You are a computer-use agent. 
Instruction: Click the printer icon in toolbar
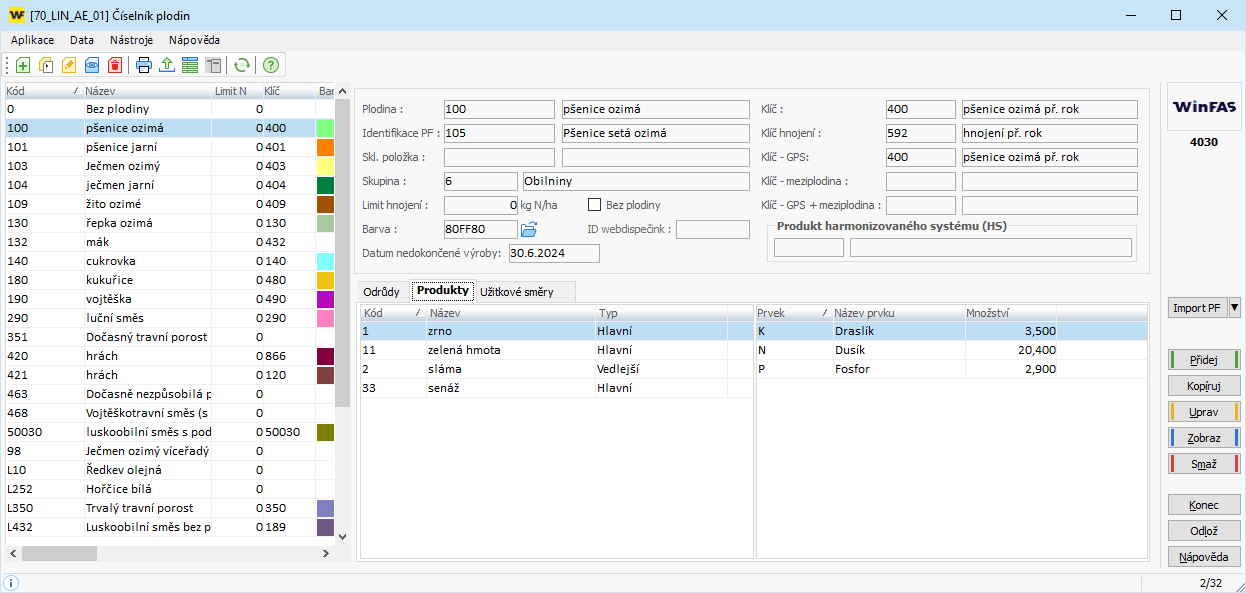pos(144,65)
